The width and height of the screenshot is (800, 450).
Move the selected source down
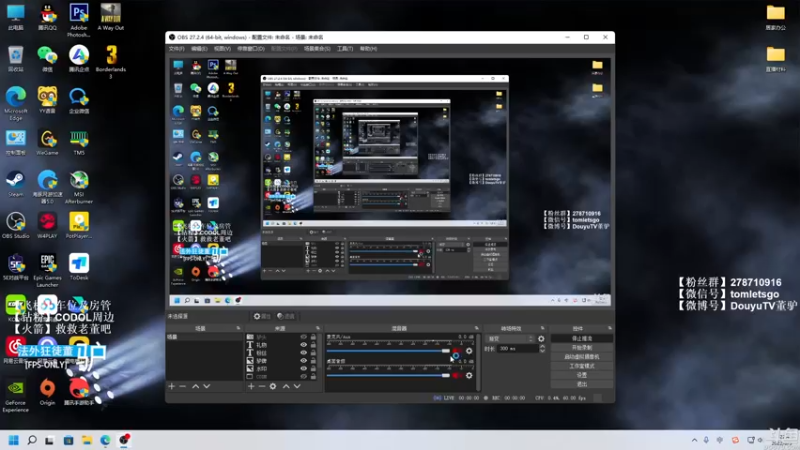pyautogui.click(x=297, y=386)
